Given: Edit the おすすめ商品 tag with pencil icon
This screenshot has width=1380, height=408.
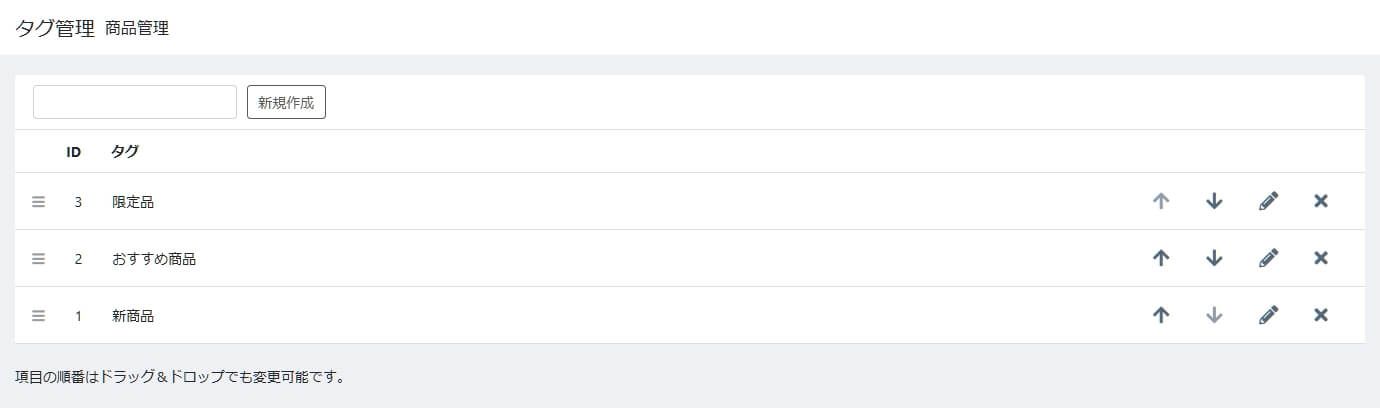Looking at the screenshot, I should [x=1268, y=258].
